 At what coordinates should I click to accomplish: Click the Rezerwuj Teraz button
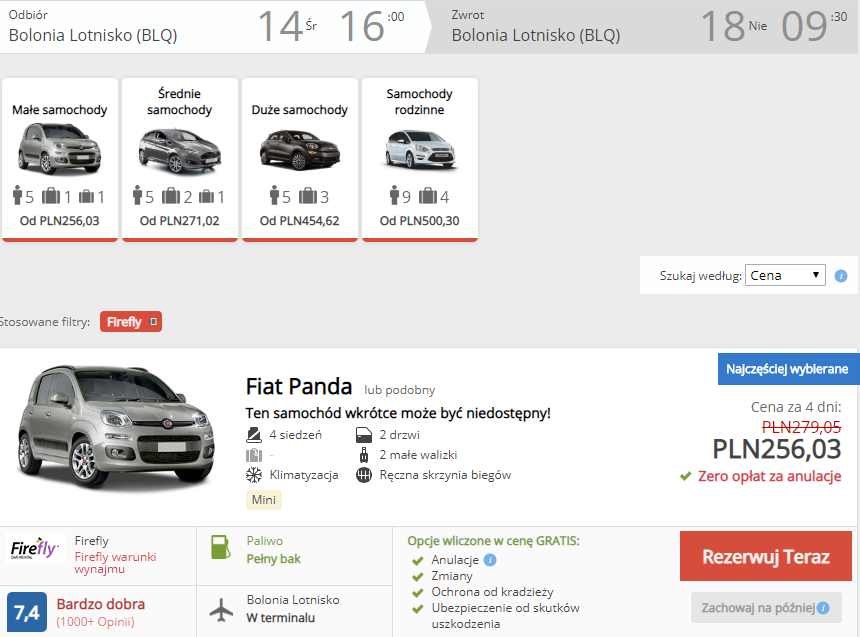point(766,556)
